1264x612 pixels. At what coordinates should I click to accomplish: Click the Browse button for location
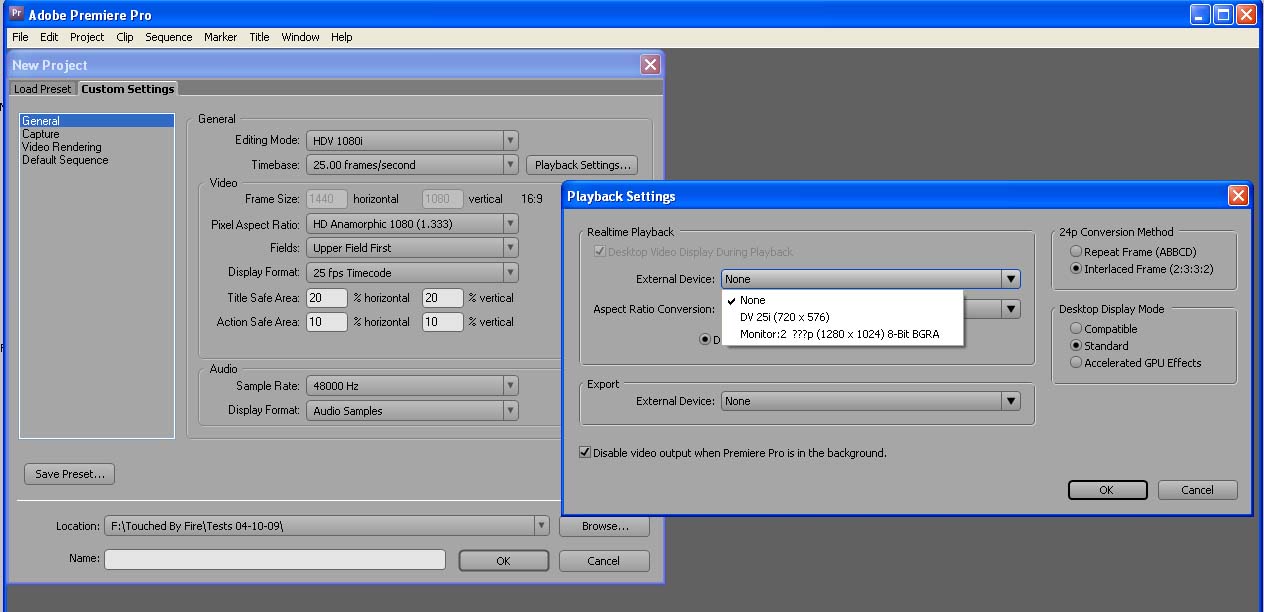coord(604,526)
